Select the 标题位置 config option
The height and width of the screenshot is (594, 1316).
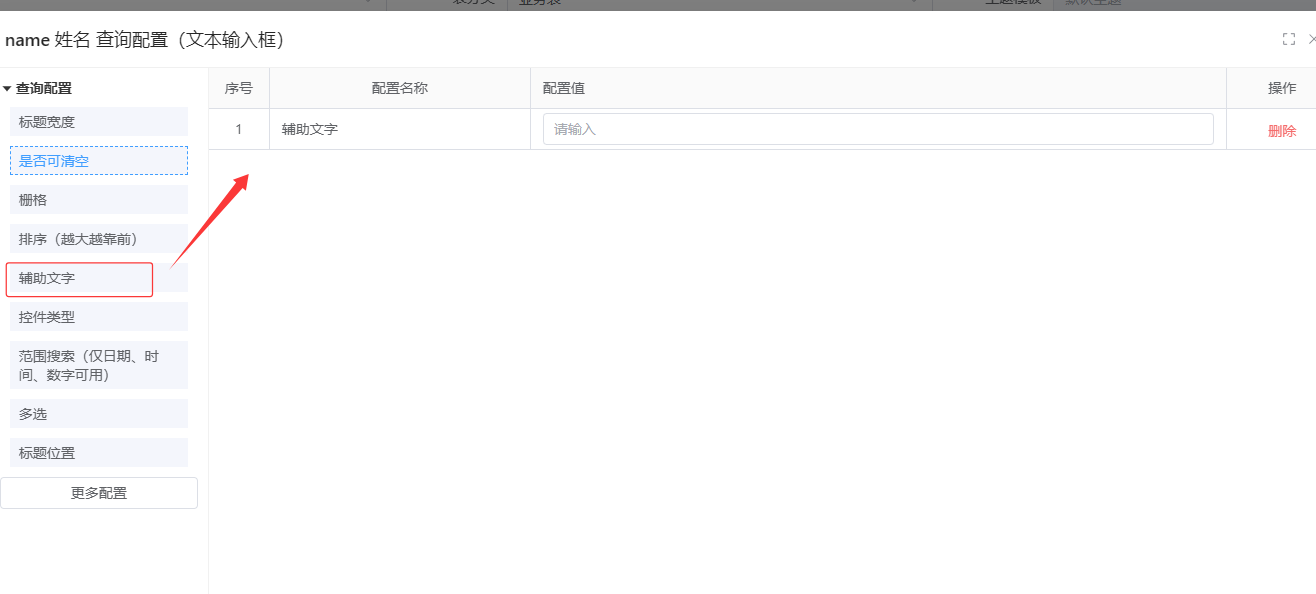[99, 453]
